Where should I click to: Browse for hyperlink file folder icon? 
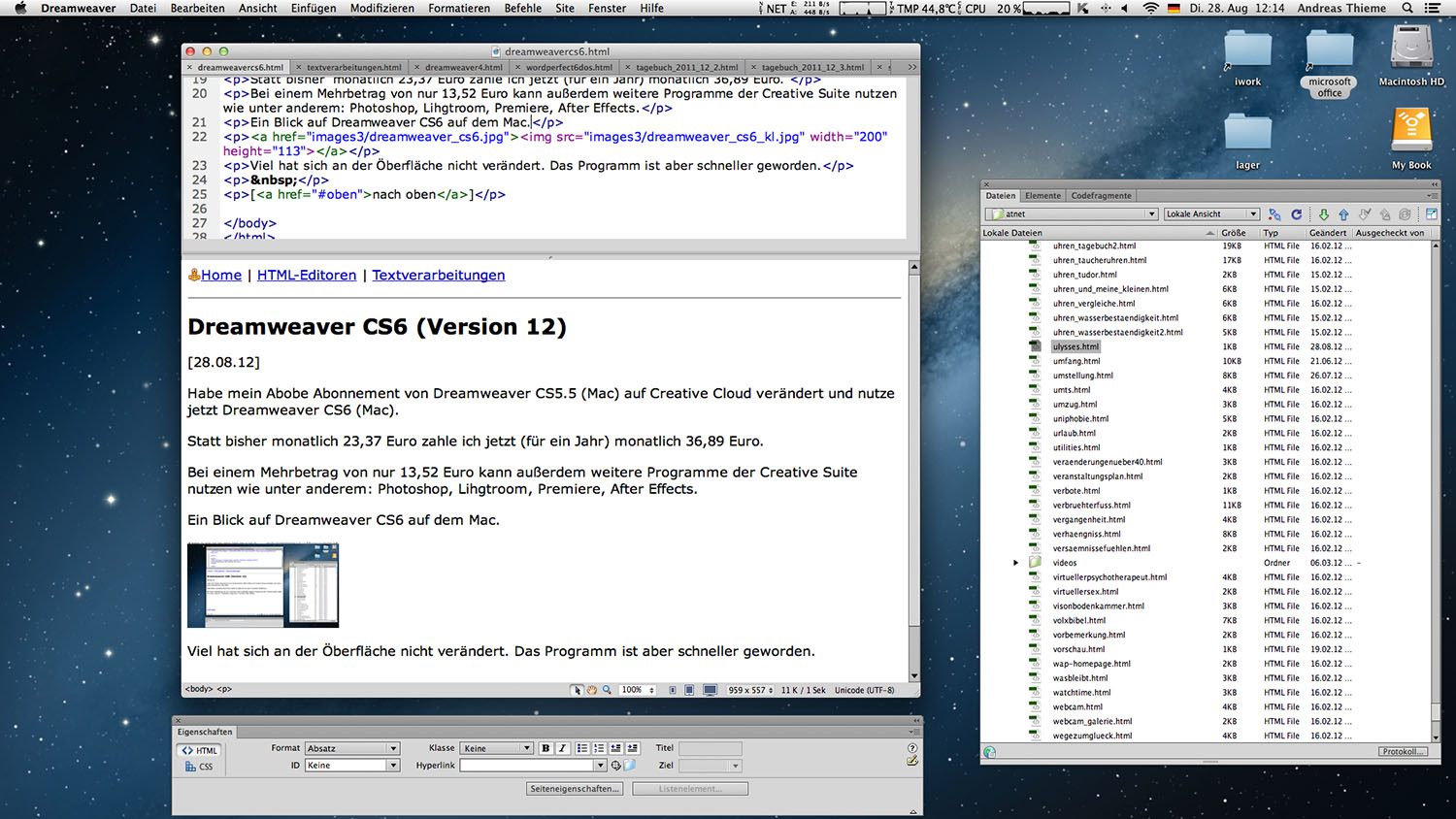(630, 766)
